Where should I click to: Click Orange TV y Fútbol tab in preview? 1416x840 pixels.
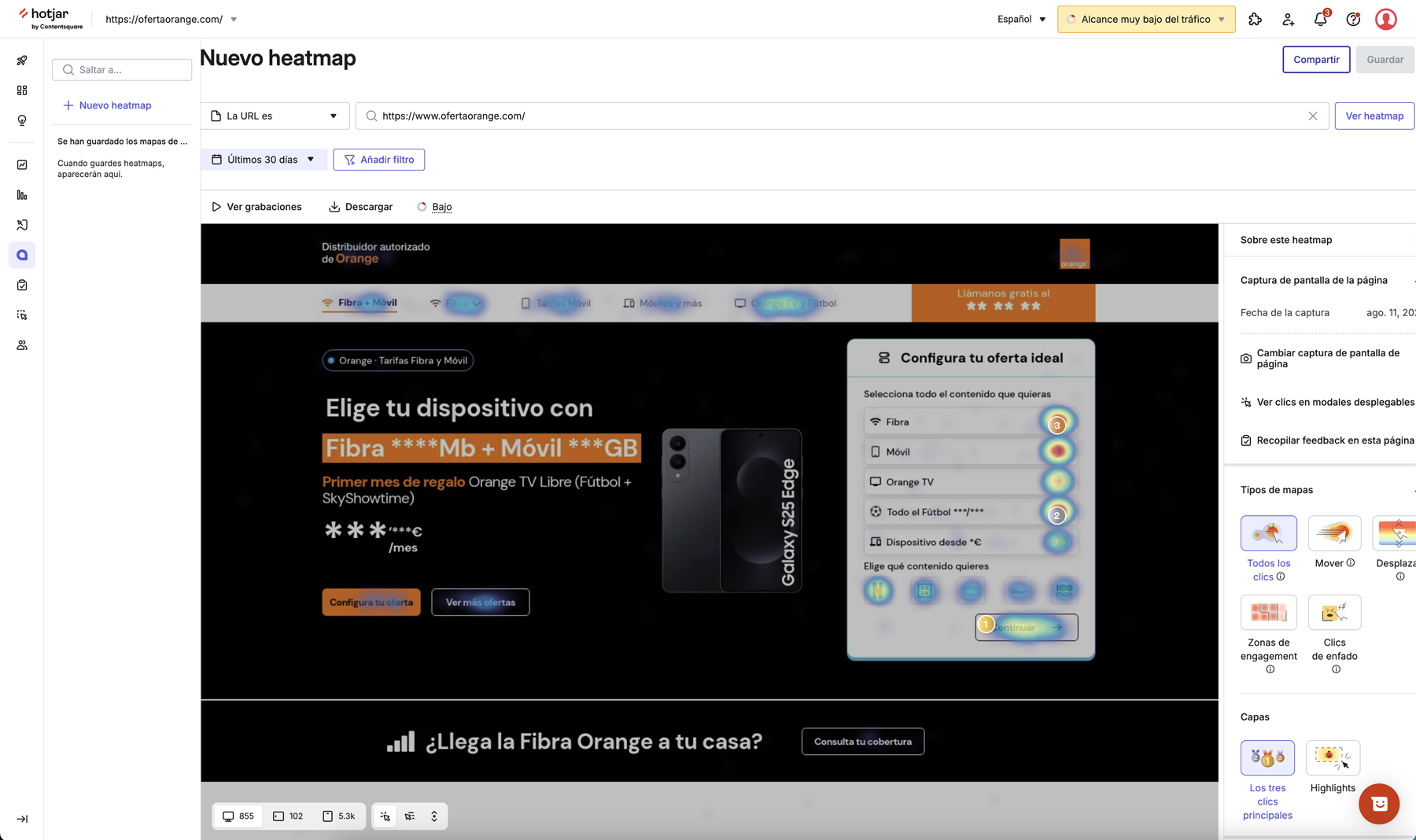pos(785,303)
